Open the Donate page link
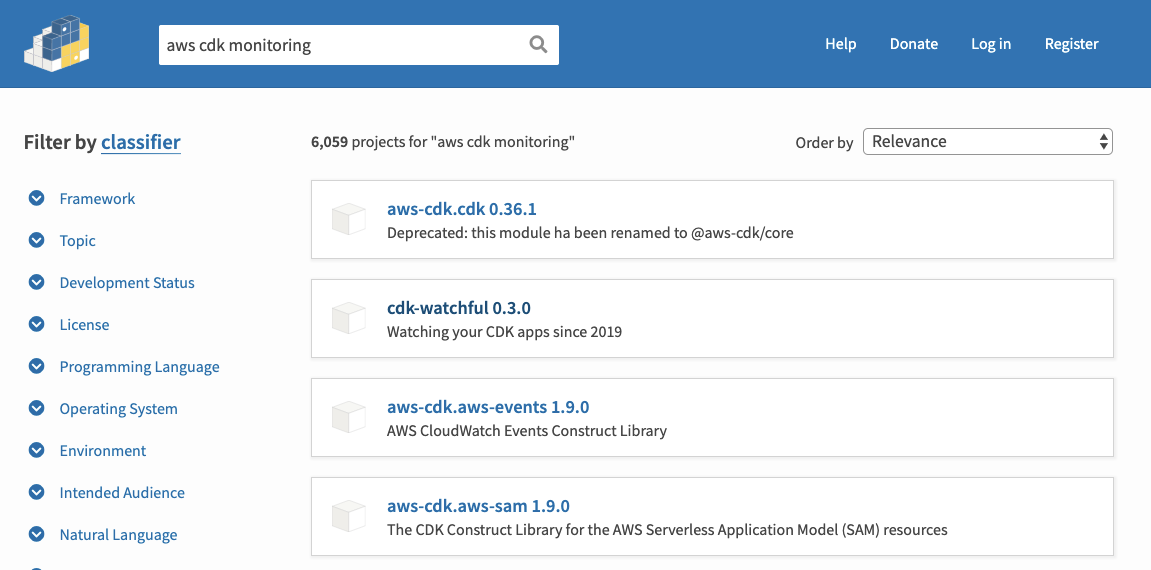The width and height of the screenshot is (1151, 570). tap(914, 44)
